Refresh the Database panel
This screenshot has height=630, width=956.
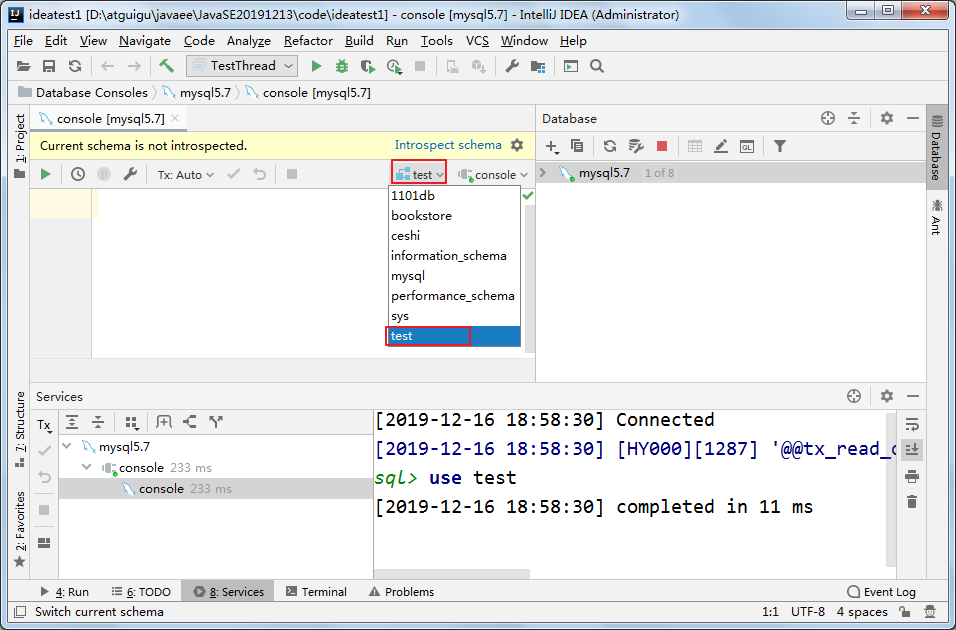[x=610, y=146]
